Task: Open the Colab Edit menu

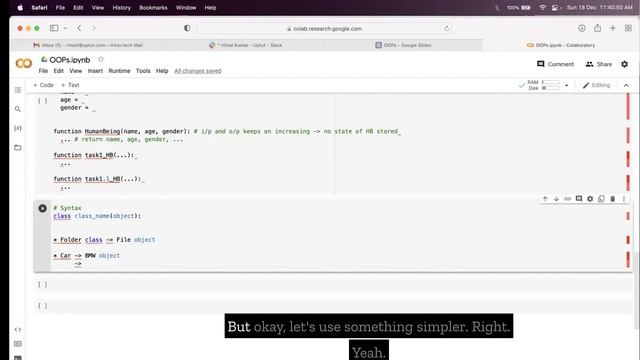Action: tap(58, 71)
